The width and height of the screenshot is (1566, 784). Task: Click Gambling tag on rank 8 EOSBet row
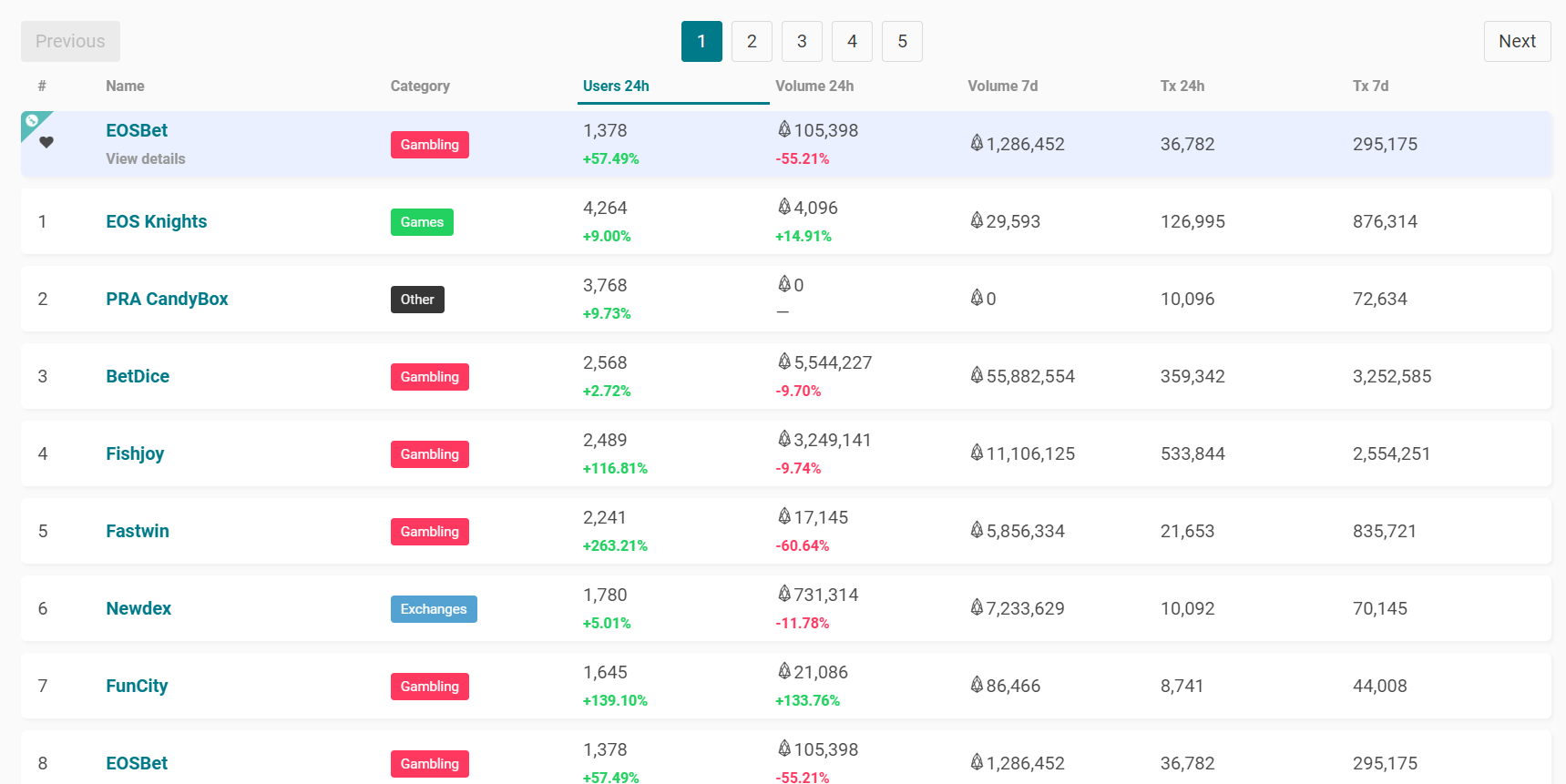tap(430, 764)
